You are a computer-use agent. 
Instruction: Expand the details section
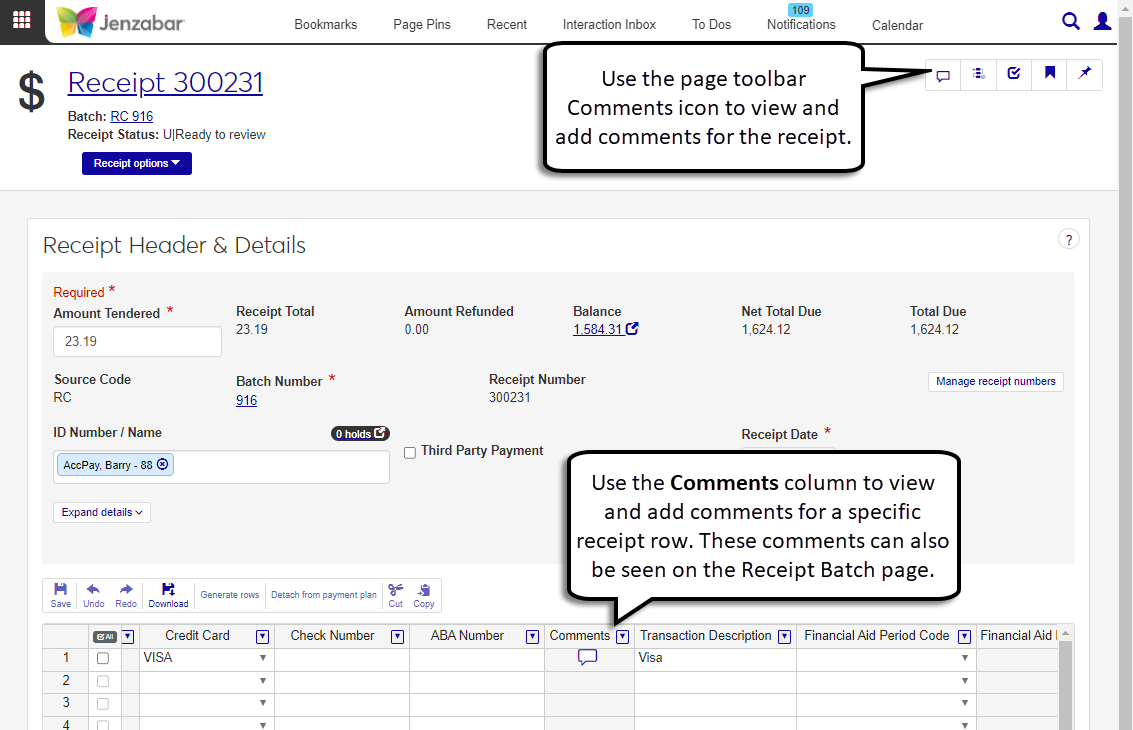[x=101, y=512]
